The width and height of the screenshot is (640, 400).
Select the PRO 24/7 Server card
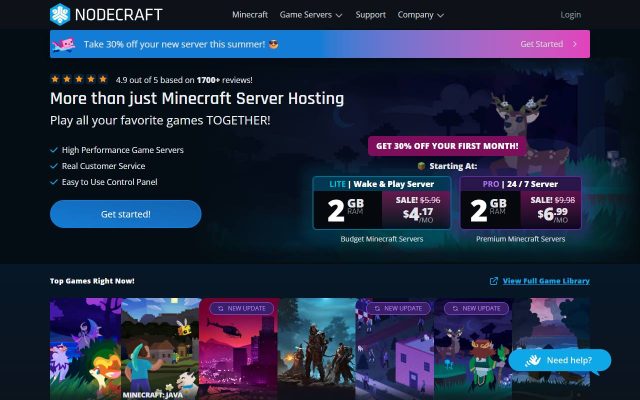coord(520,203)
